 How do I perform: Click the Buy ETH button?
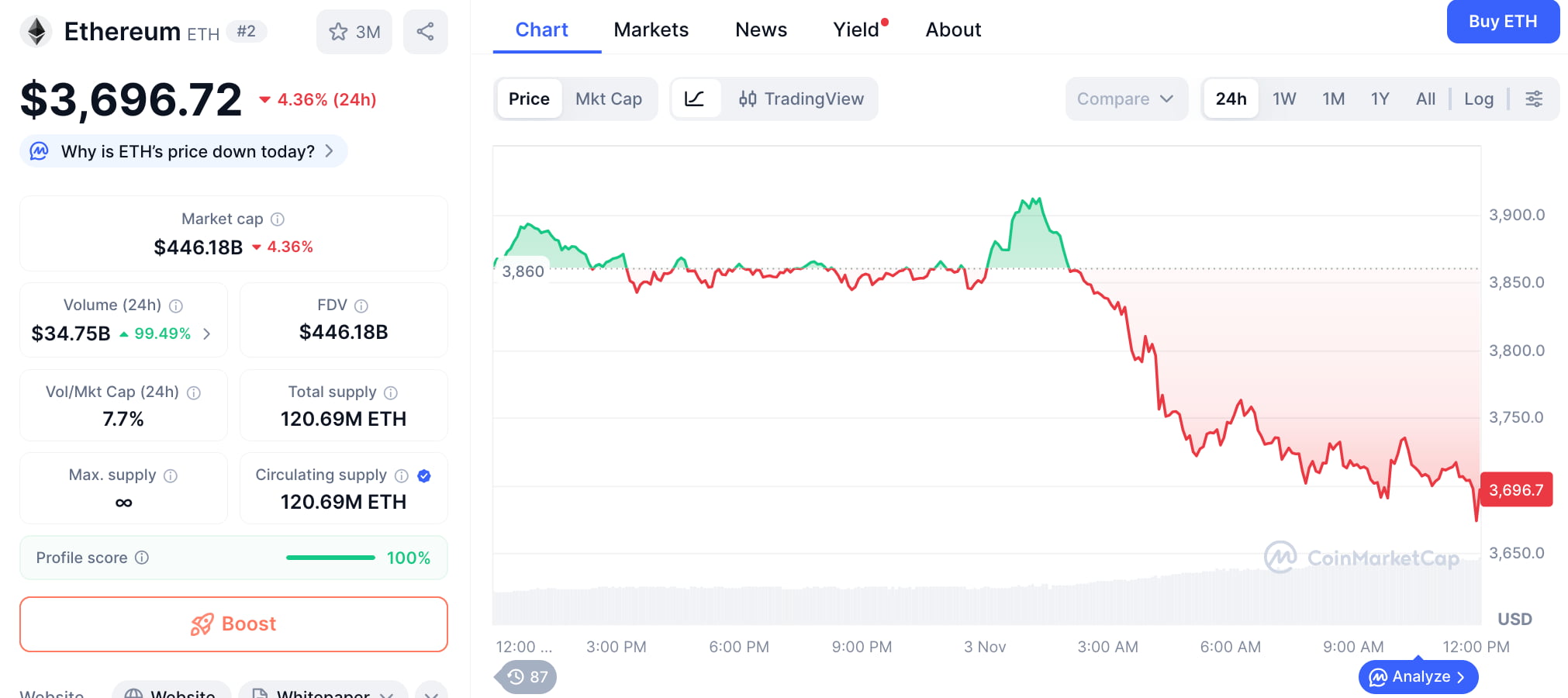pyautogui.click(x=1503, y=22)
